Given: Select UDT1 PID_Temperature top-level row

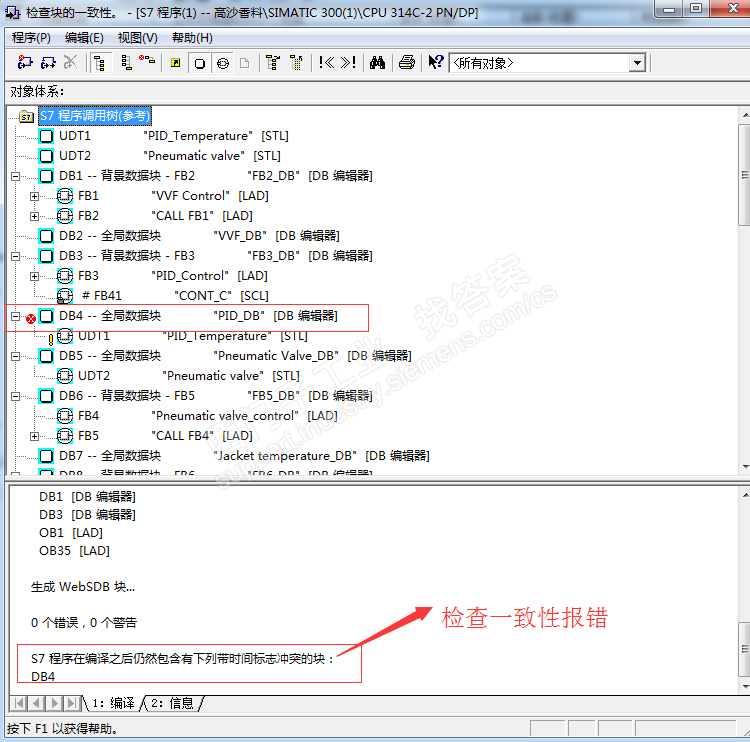Looking at the screenshot, I should pyautogui.click(x=173, y=136).
